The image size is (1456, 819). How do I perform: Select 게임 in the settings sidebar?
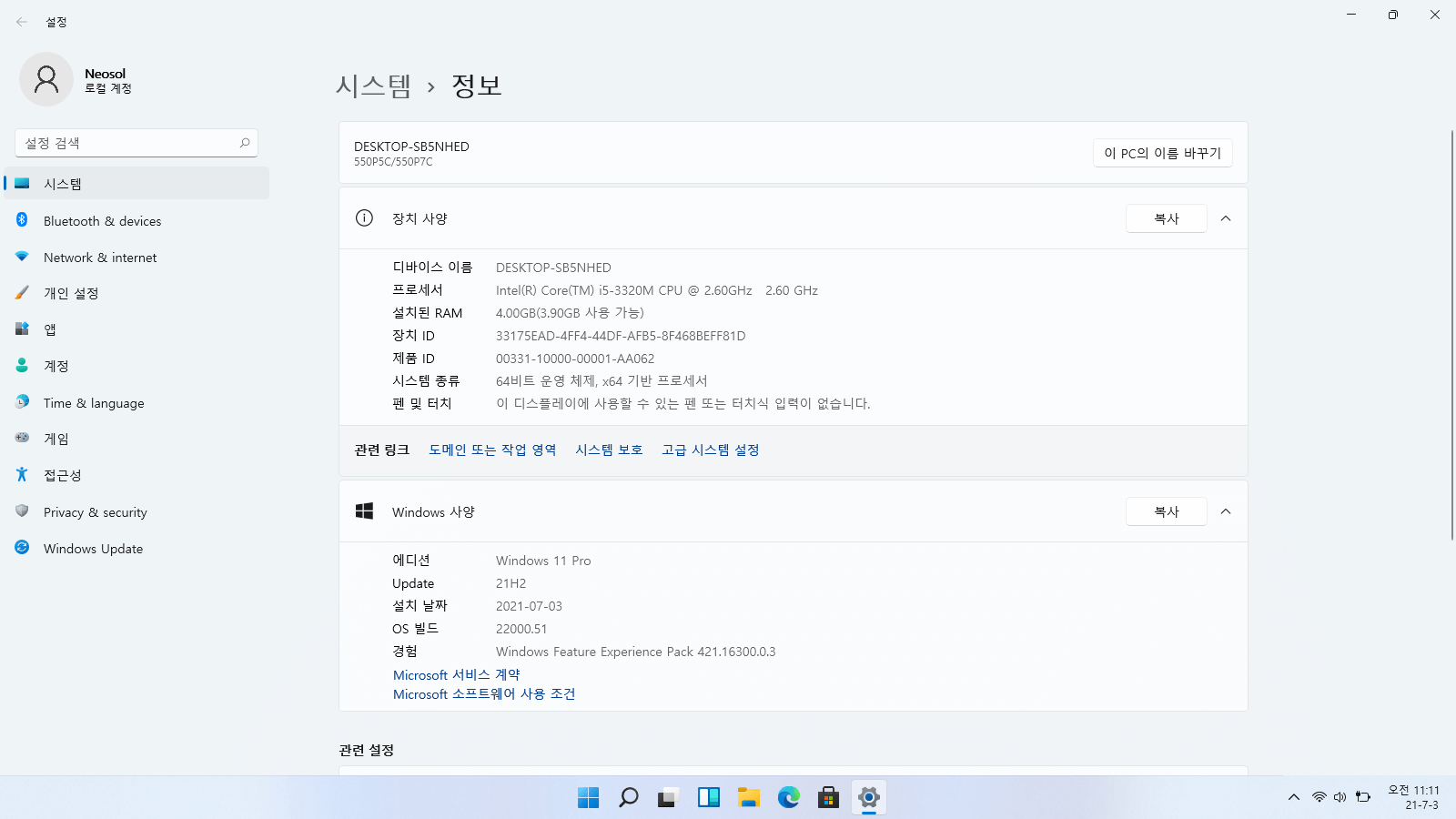click(136, 439)
